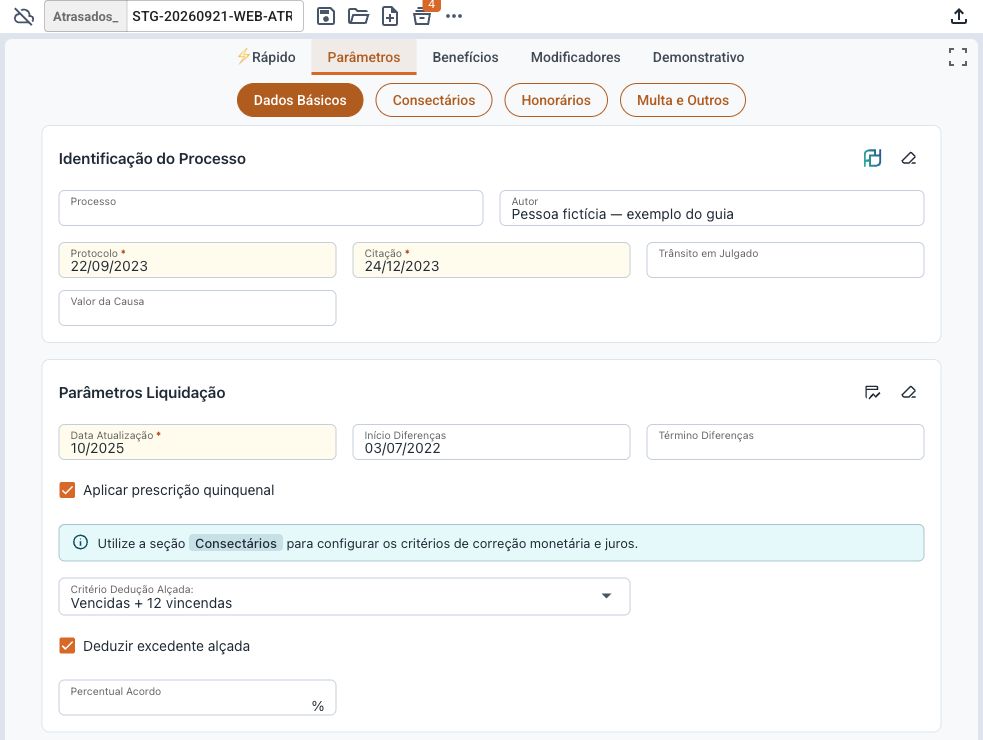Switch to the Rápido tab
983x740 pixels.
click(266, 57)
